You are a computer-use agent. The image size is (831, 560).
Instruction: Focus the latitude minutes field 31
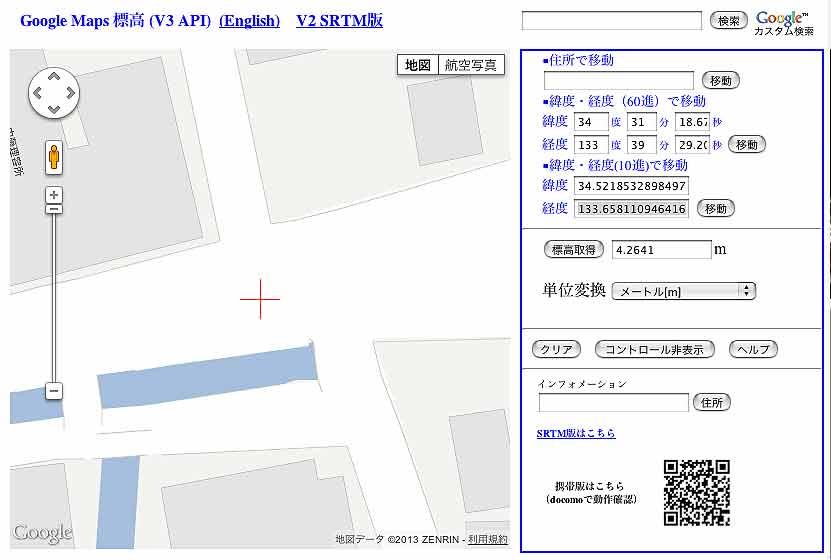[641, 122]
